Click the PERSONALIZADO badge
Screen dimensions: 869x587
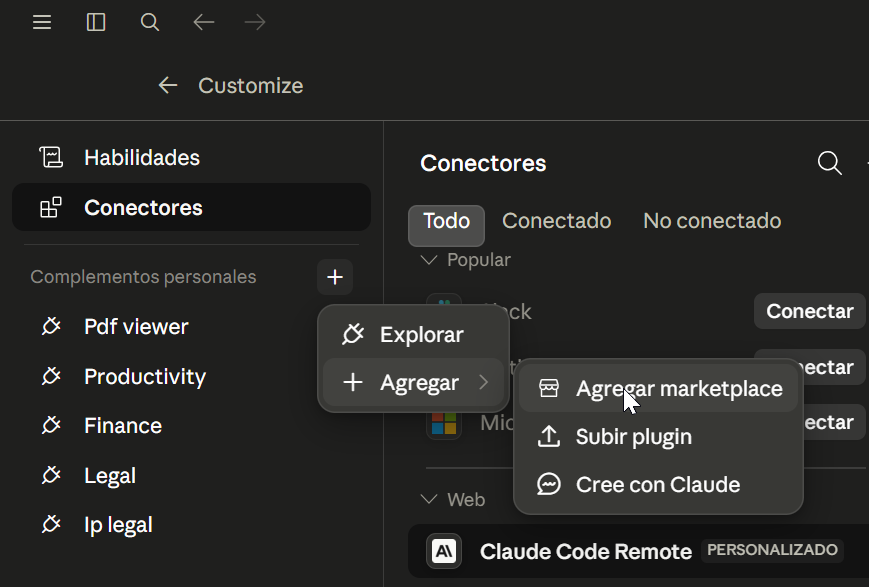772,550
